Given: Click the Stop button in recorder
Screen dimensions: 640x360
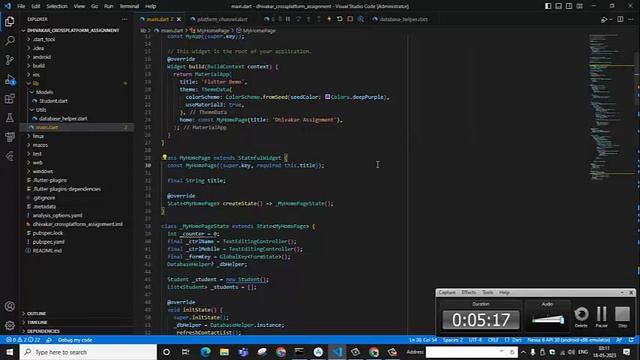Looking at the screenshot, I should pyautogui.click(x=622, y=317).
